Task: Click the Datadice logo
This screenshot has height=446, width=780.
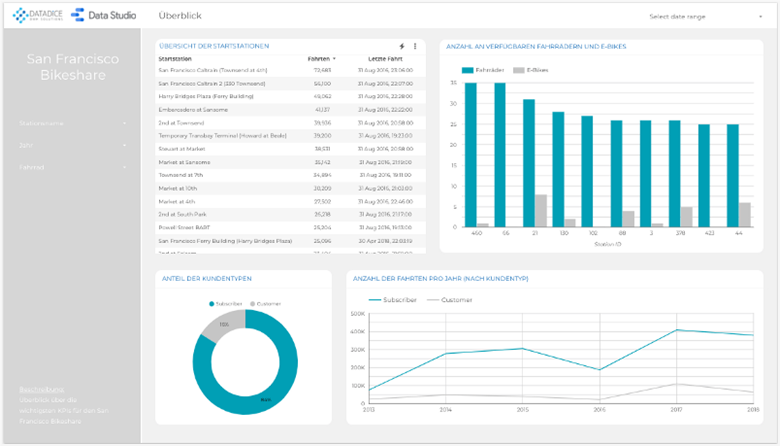Action: 38,16
